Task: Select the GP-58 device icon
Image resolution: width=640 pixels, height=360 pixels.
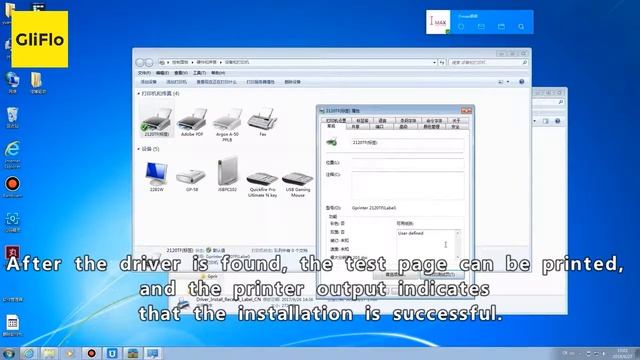Action: coord(191,179)
